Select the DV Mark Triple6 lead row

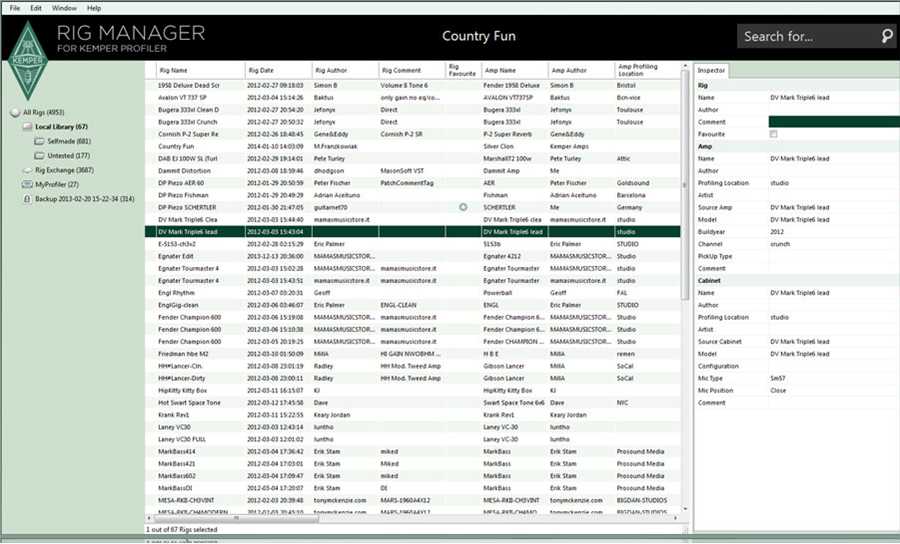413,232
